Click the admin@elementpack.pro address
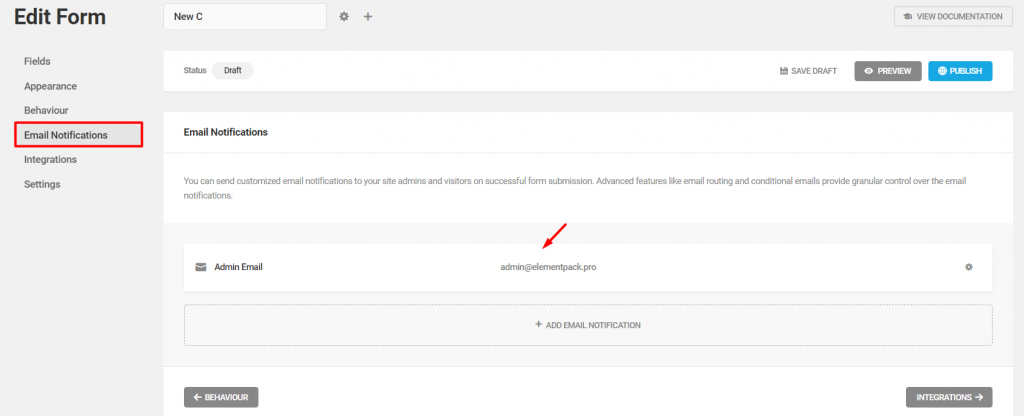 tap(548, 267)
